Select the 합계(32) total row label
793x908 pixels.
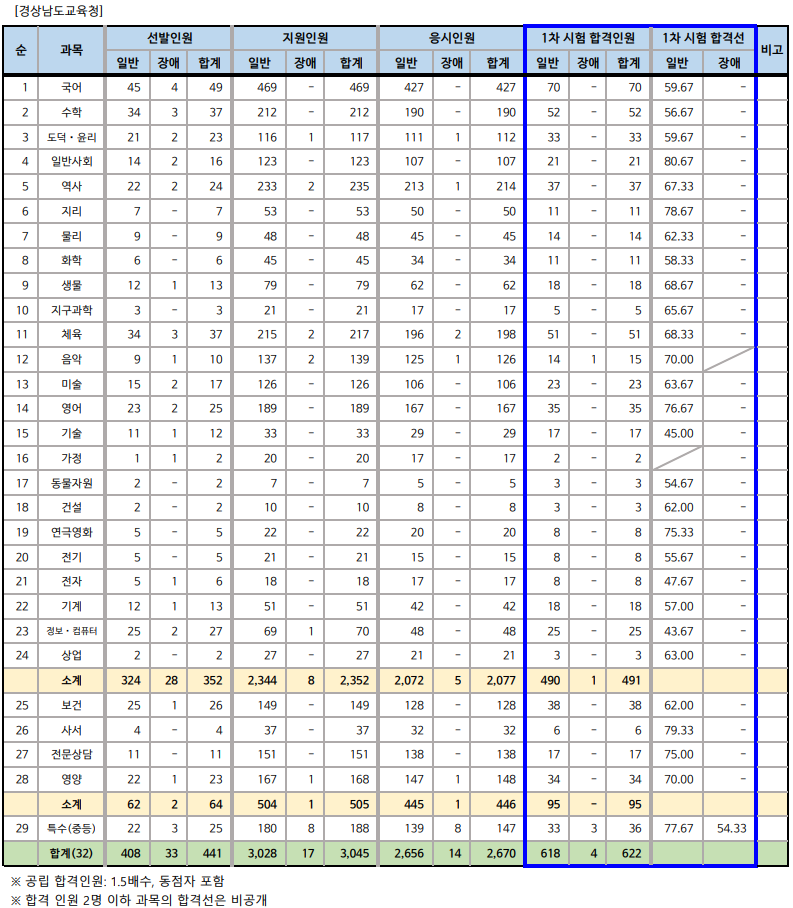[x=71, y=854]
